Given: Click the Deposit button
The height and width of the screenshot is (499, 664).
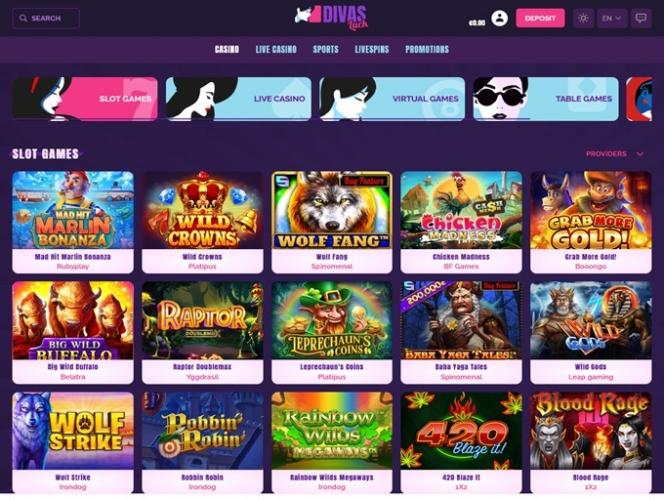Looking at the screenshot, I should coord(540,18).
